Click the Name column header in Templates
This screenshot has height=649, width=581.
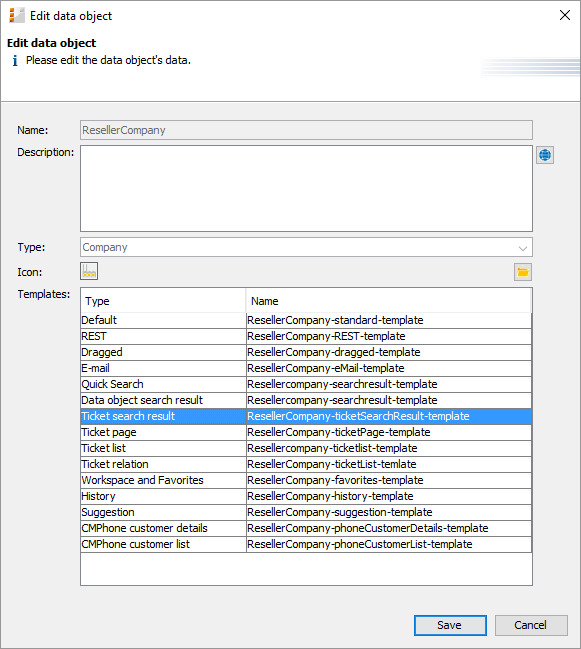[x=388, y=301]
